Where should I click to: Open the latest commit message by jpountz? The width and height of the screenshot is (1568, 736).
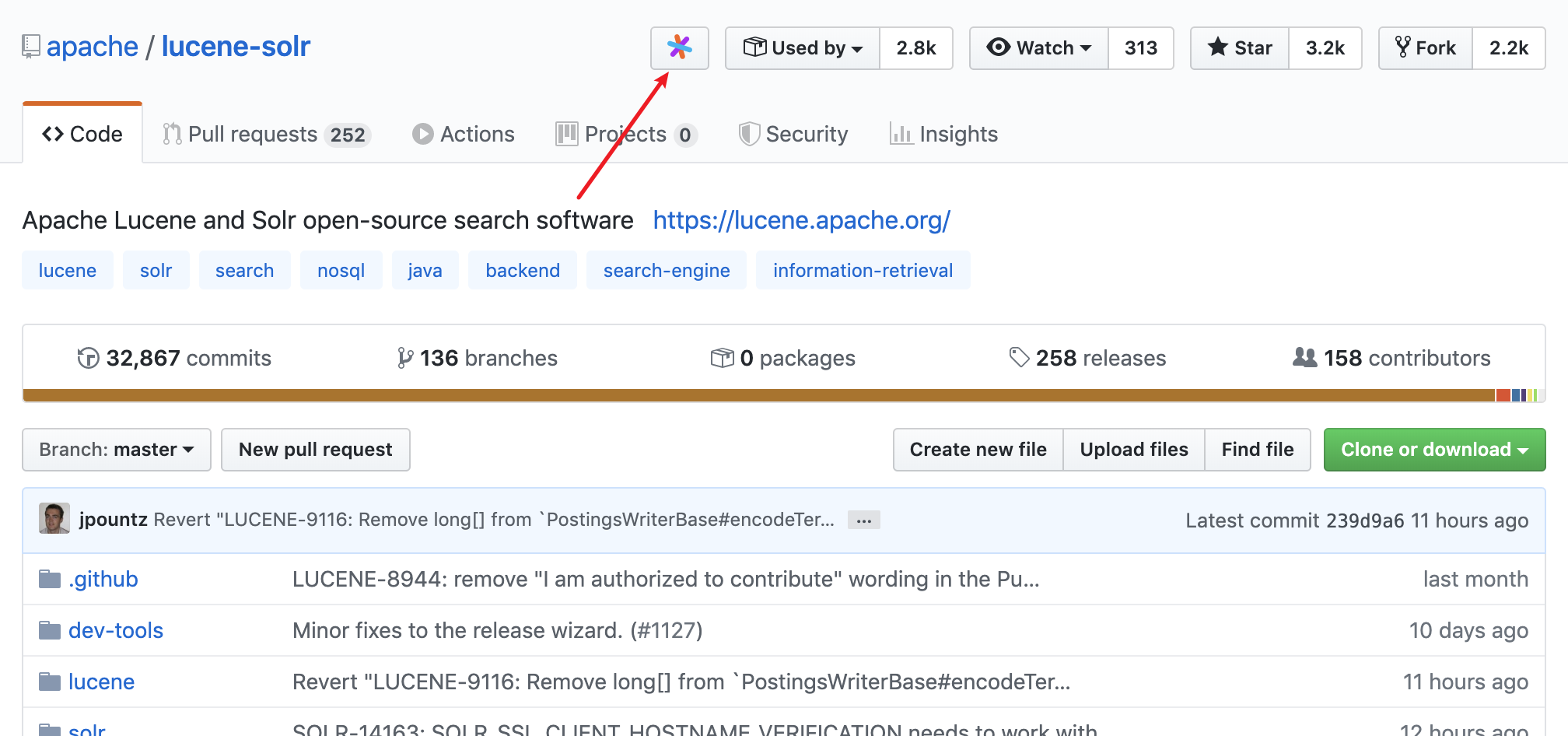494,519
